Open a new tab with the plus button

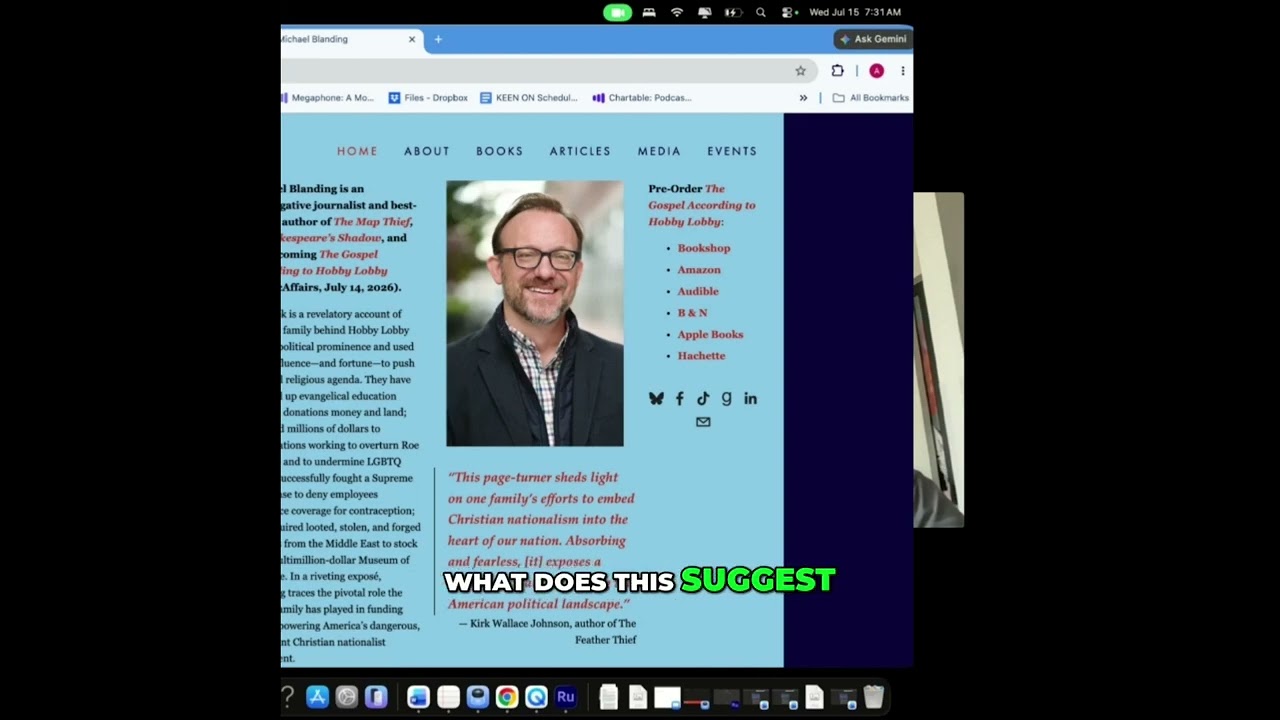438,39
